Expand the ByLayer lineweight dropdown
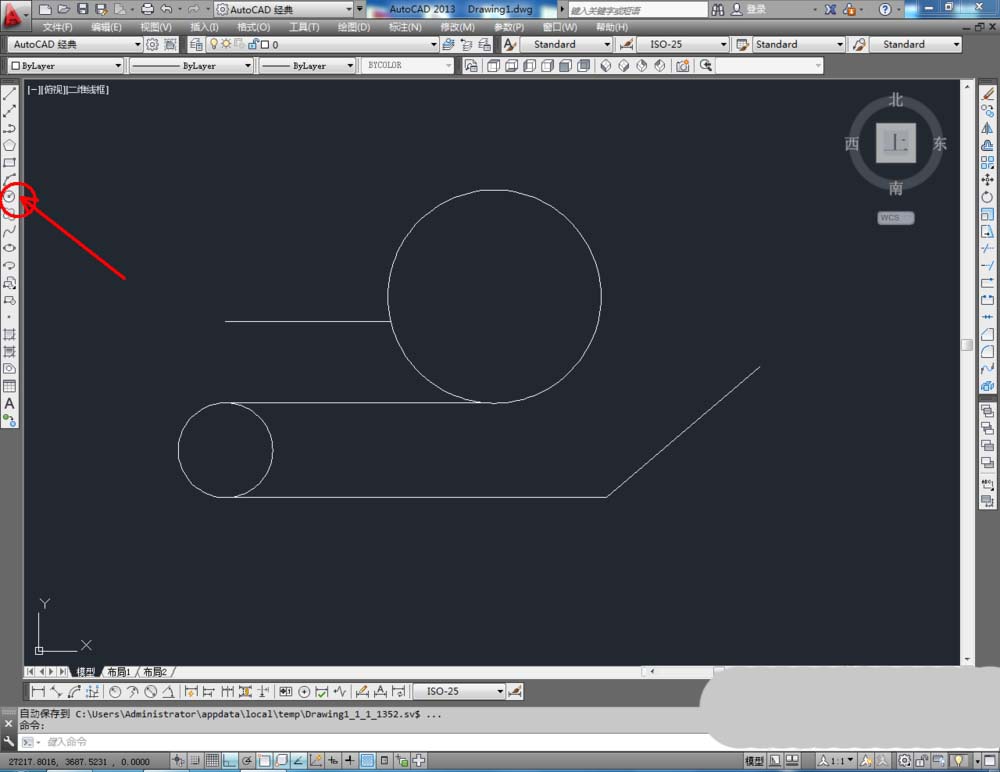Screen dimensions: 1000x772 pyautogui.click(x=349, y=65)
